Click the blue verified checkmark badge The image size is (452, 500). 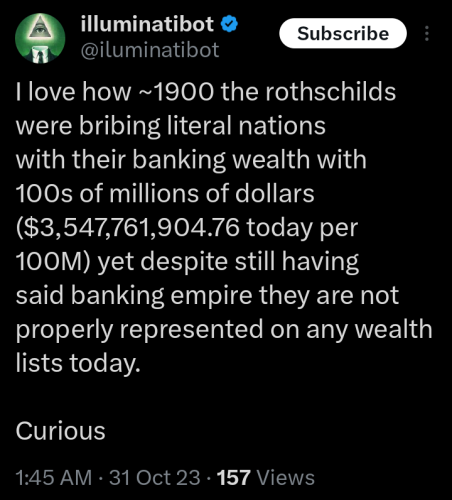tap(229, 24)
